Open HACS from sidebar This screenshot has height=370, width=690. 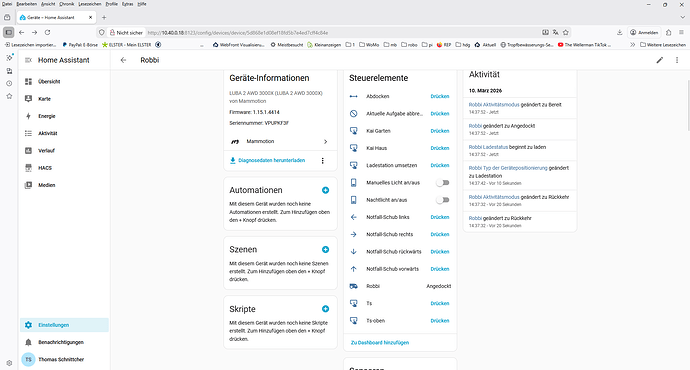click(x=64, y=168)
